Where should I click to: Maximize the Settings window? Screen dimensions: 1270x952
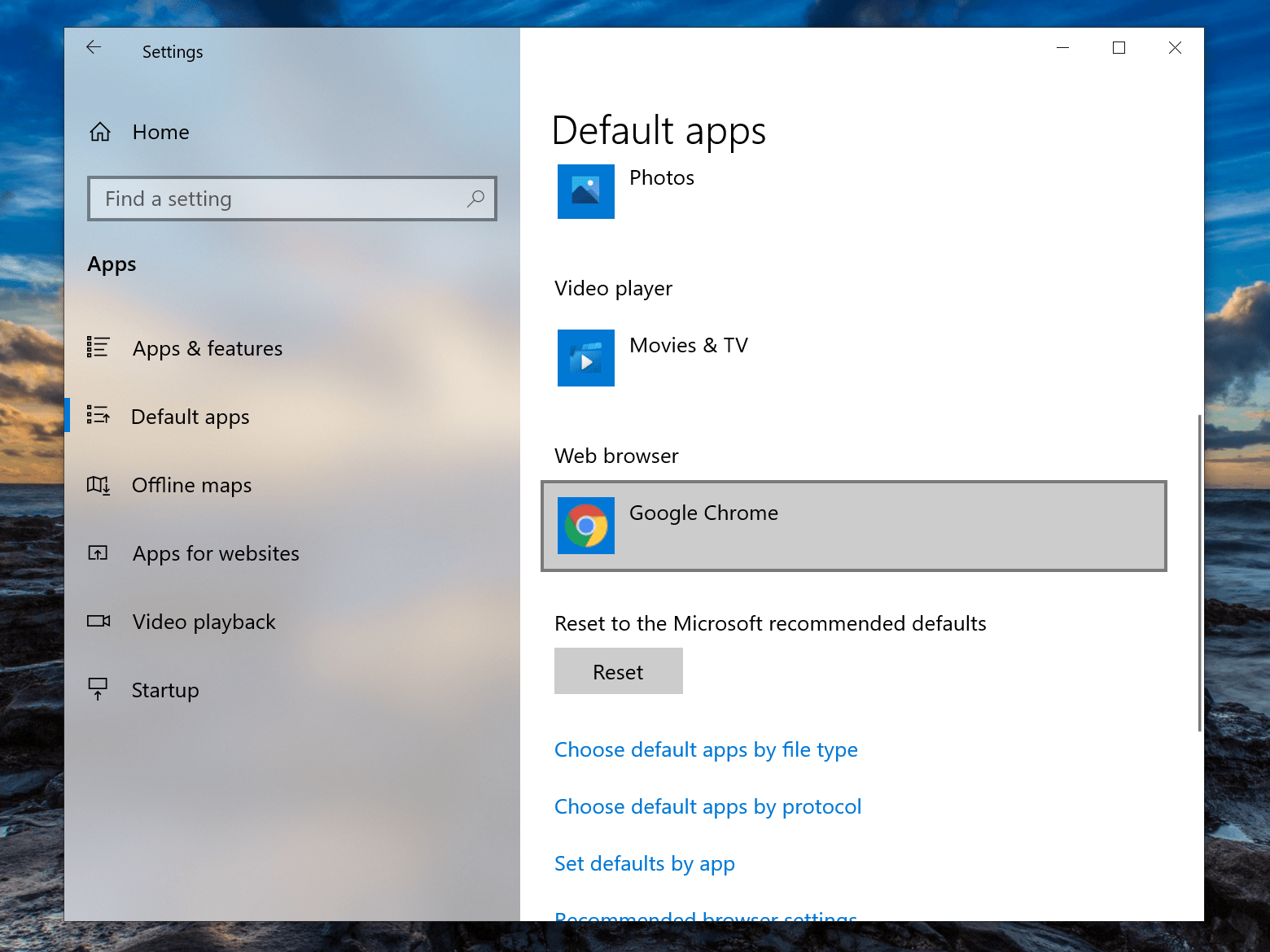[1119, 48]
